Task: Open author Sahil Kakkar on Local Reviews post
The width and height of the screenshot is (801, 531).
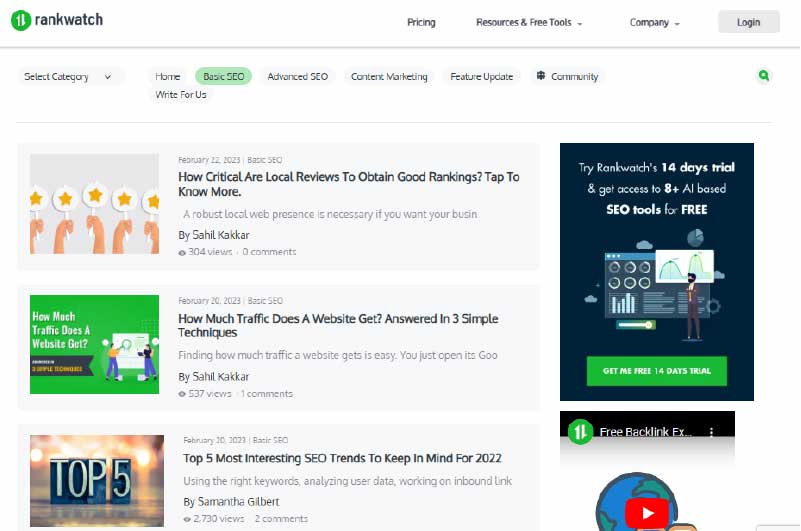Action: coord(221,235)
